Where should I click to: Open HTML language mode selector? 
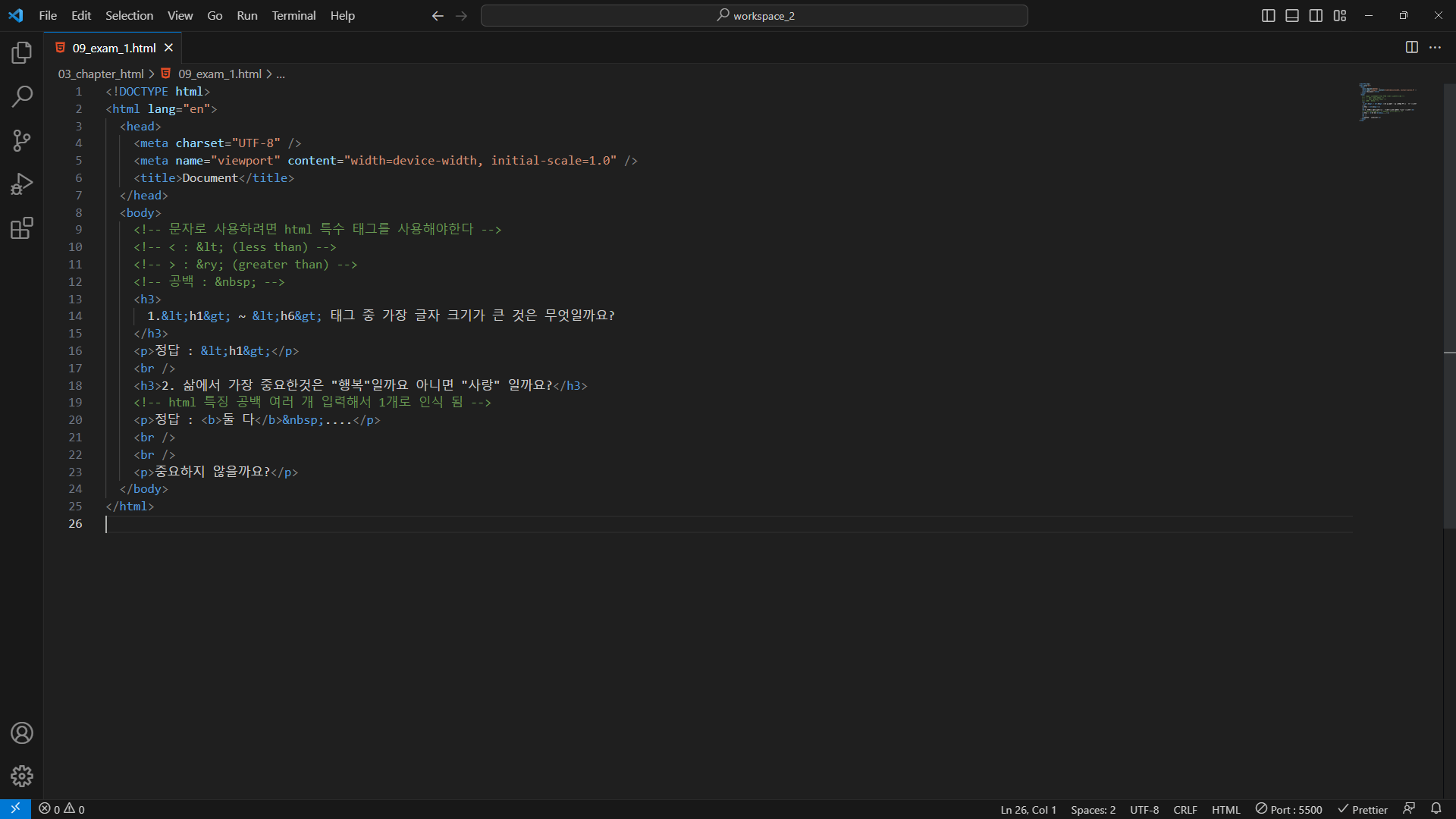point(1225,809)
